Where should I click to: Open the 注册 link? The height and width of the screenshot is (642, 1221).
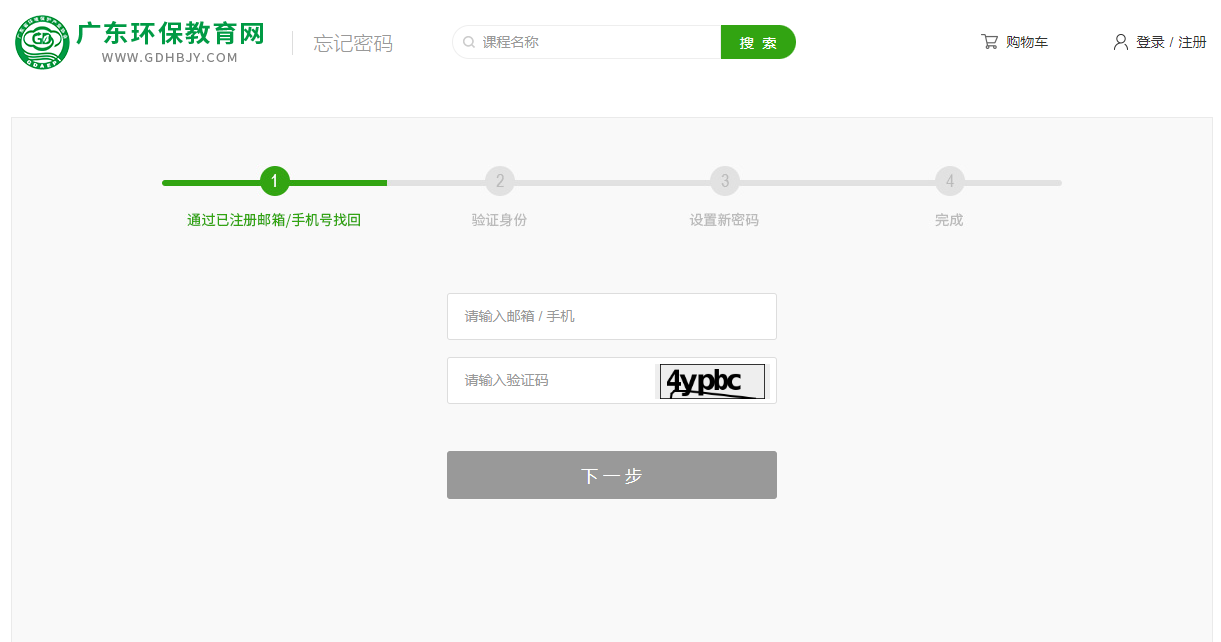pyautogui.click(x=1192, y=42)
